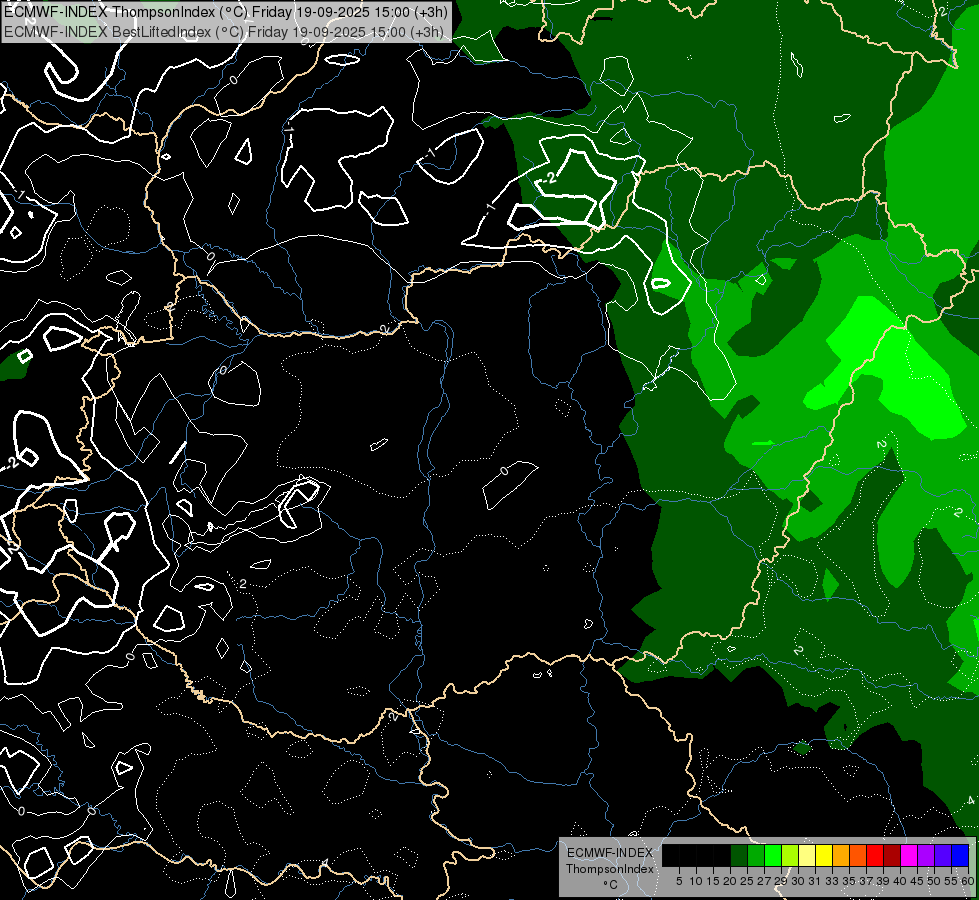The width and height of the screenshot is (979, 900).
Task: Select the pure yellow 31–33 legend swatch
Action: [x=824, y=855]
